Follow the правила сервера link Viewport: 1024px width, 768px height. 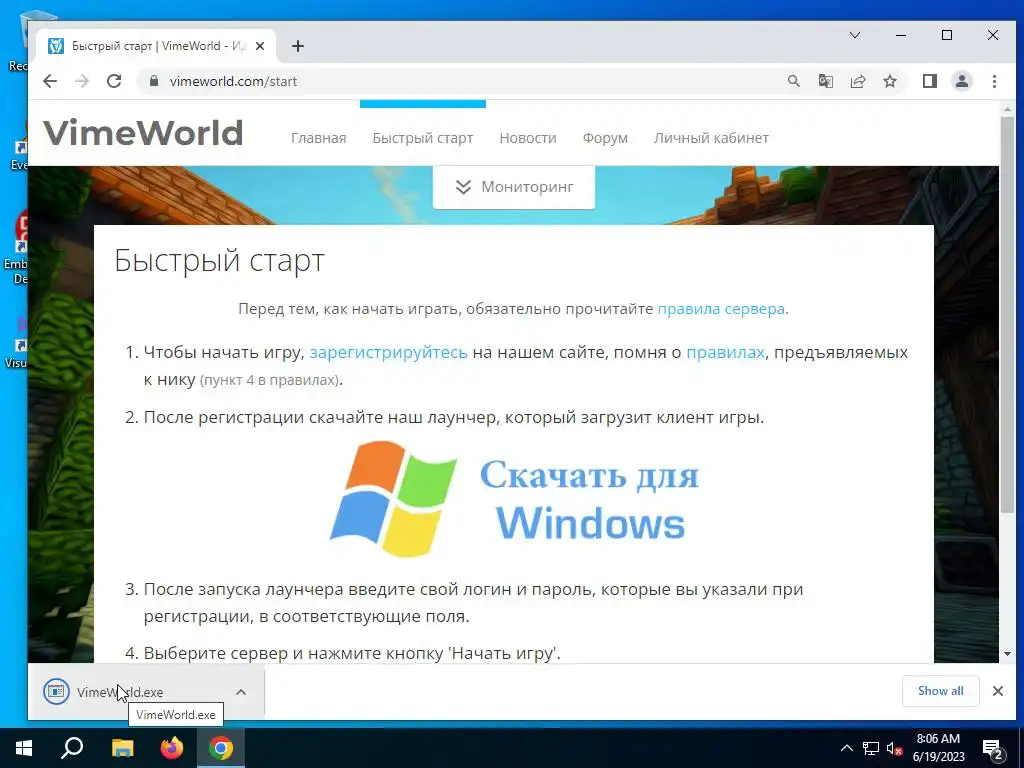coord(721,308)
